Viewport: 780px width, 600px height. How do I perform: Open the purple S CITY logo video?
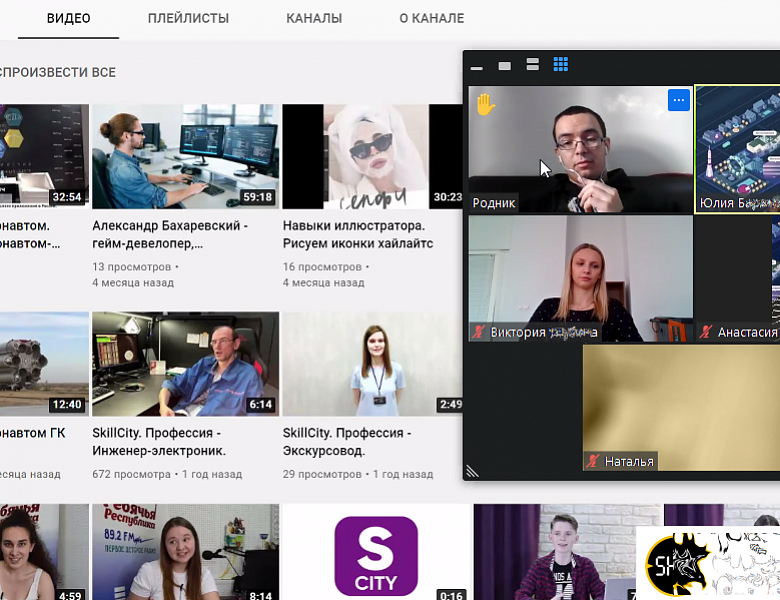(x=375, y=554)
